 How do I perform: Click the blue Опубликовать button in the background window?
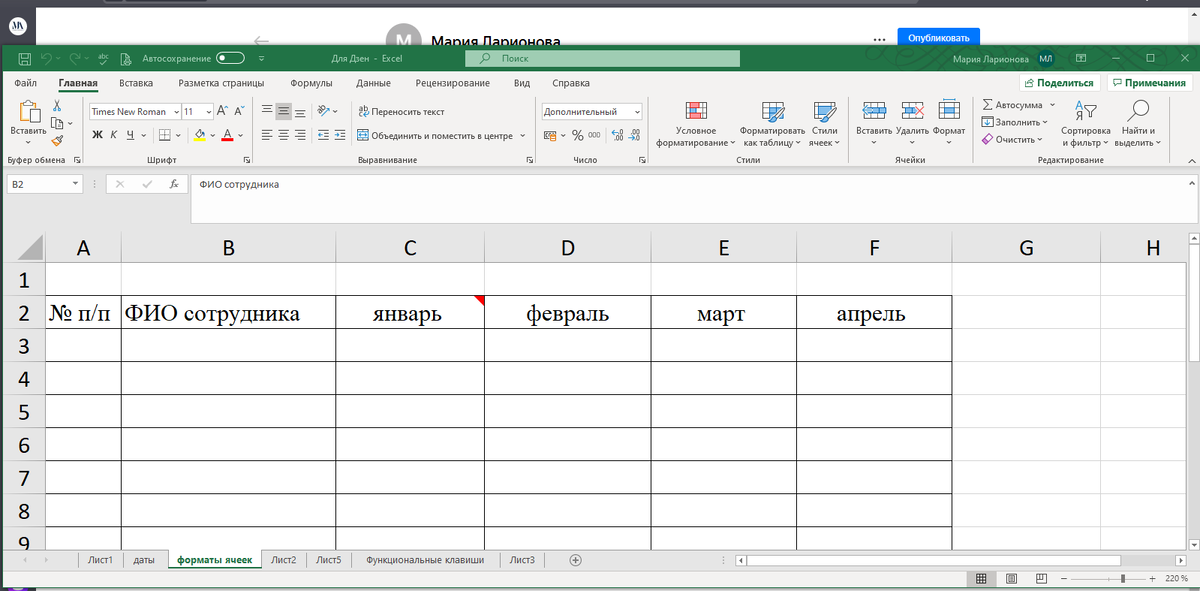938,38
